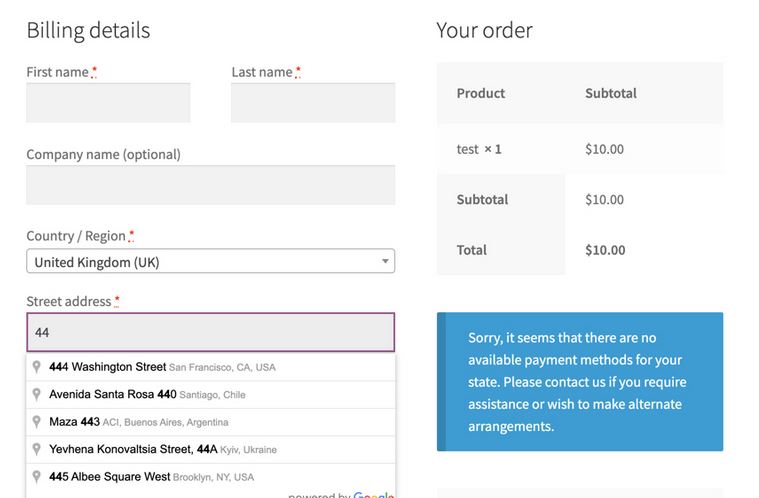
Task: Click the Total $10.00 amount
Action: point(605,250)
